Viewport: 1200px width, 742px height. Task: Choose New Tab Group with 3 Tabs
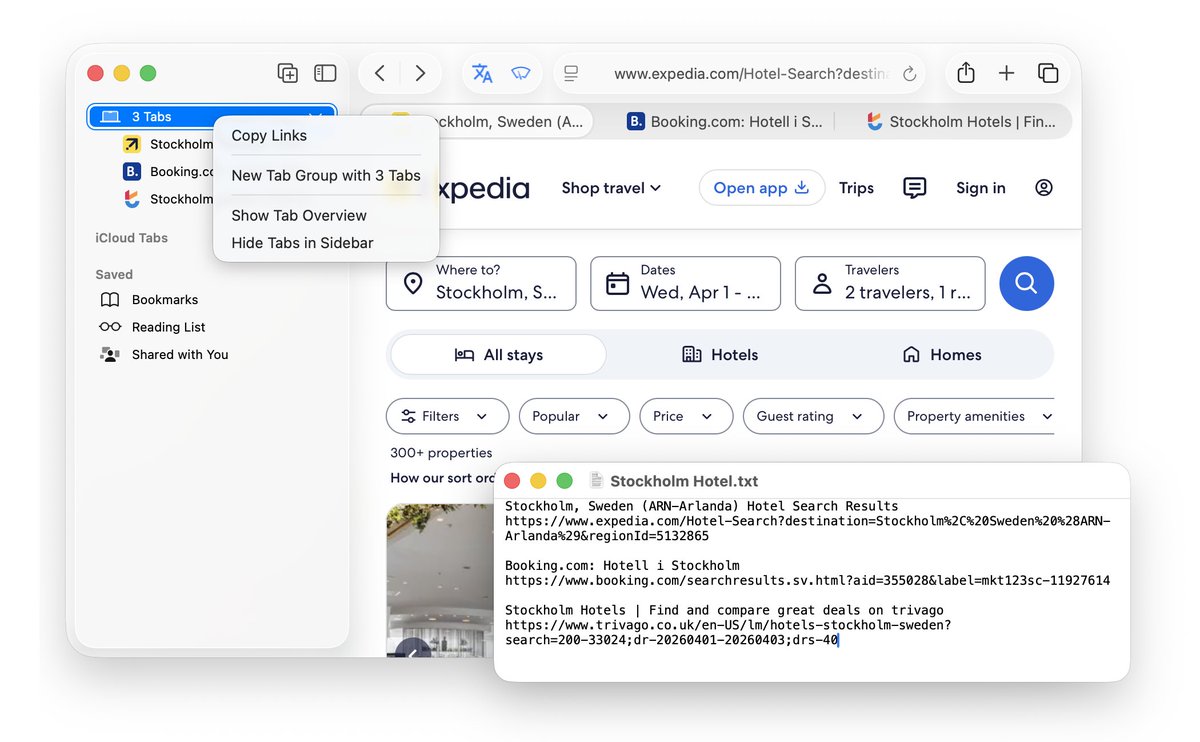(326, 175)
